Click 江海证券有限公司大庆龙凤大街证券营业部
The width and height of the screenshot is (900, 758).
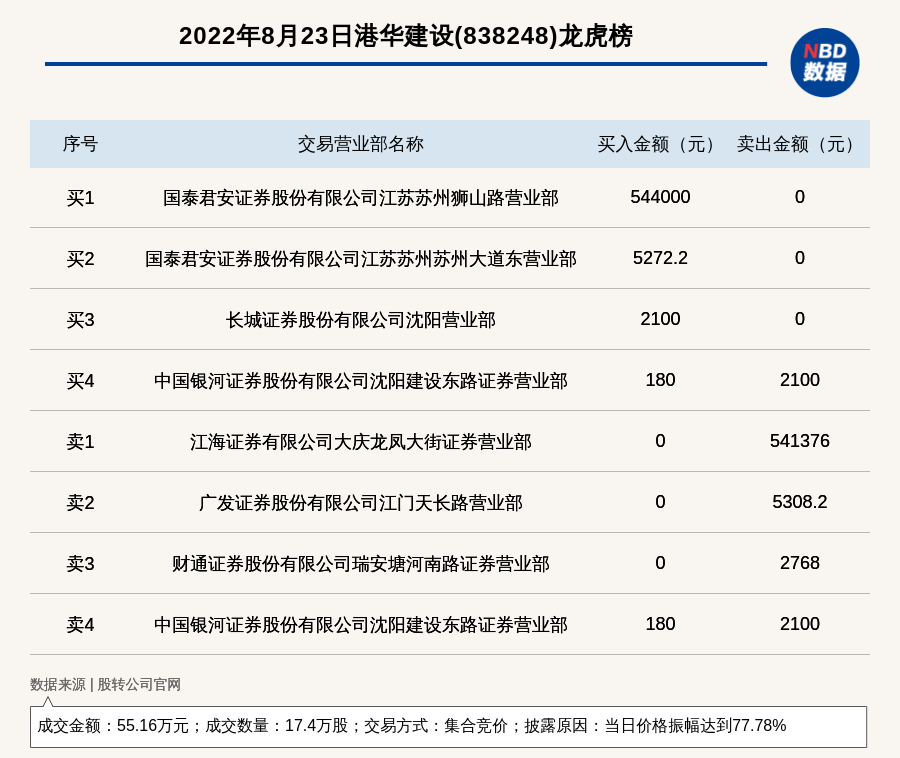point(360,442)
